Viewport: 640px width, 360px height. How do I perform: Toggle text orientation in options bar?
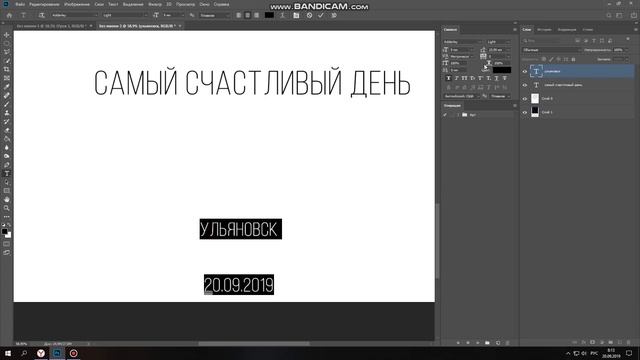point(41,15)
